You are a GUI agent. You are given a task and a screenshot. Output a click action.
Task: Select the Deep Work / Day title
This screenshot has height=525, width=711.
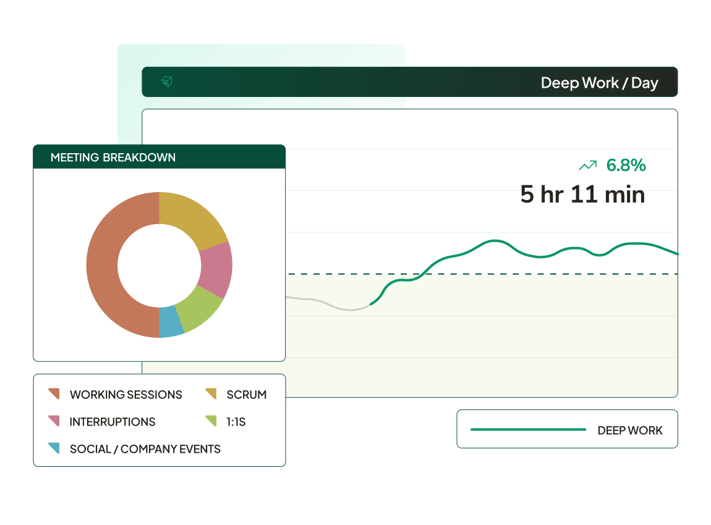tap(599, 82)
